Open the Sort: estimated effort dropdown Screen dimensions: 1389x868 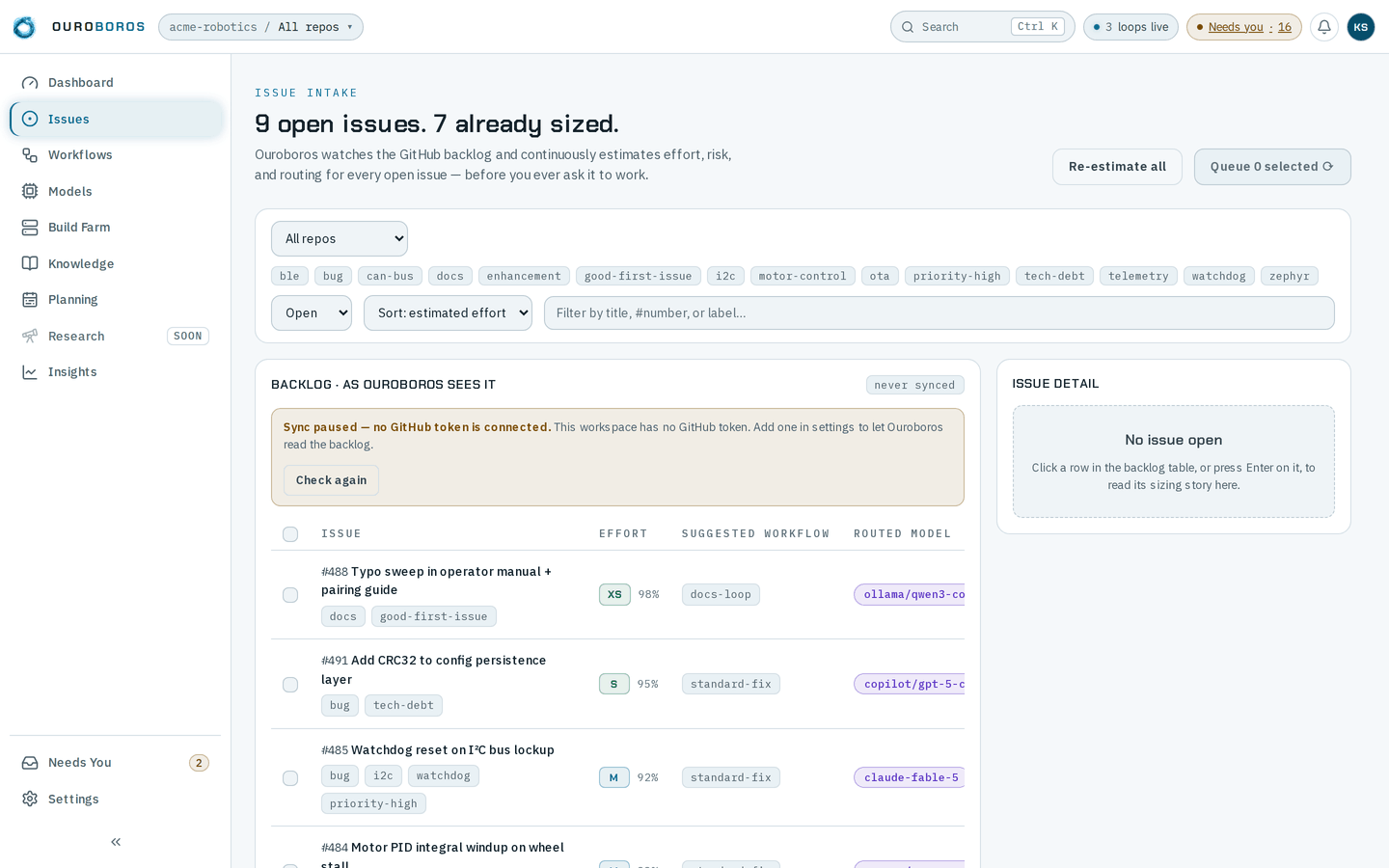(x=448, y=312)
